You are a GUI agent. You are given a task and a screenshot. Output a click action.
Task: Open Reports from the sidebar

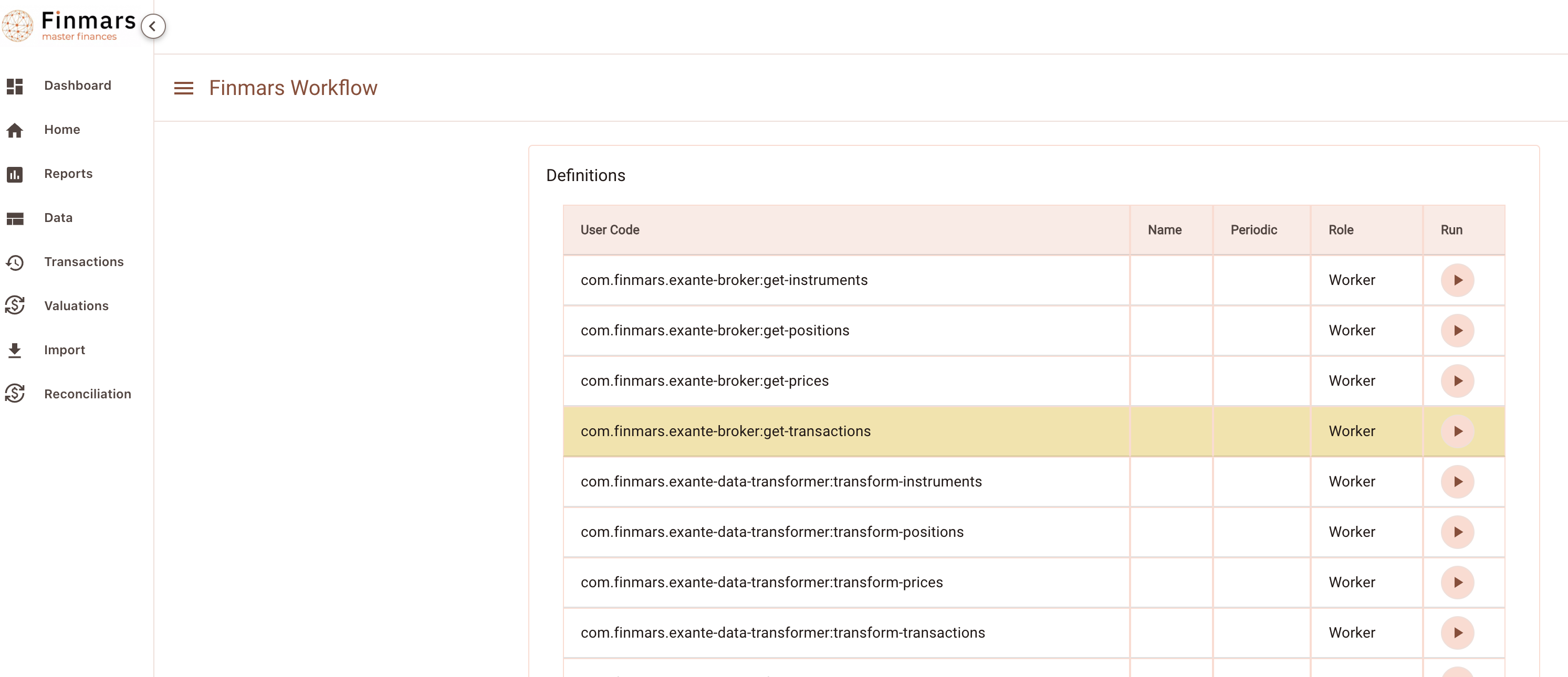(68, 174)
